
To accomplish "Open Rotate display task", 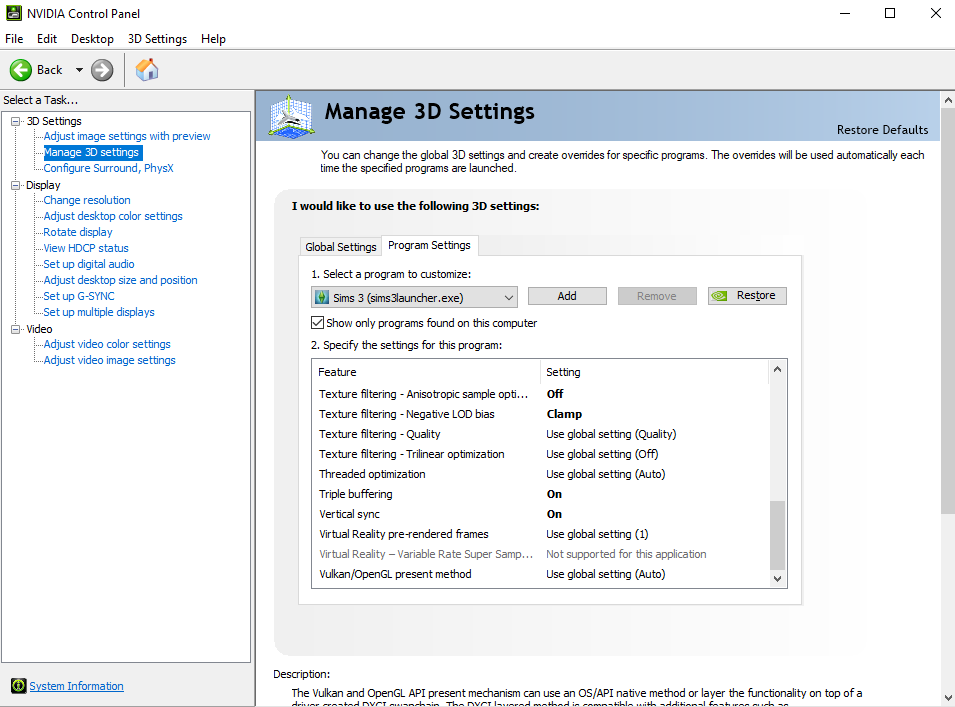I will [x=77, y=232].
